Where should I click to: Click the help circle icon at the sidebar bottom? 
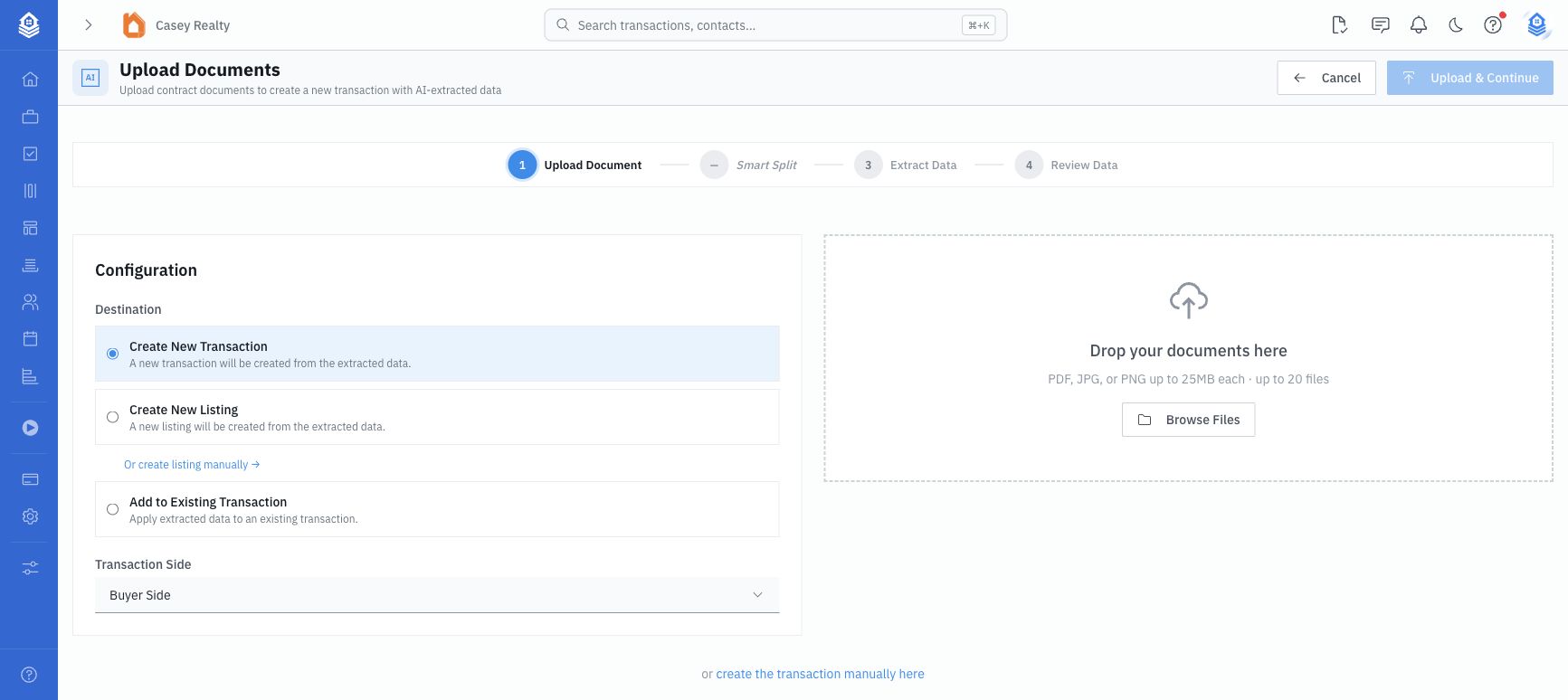pyautogui.click(x=29, y=675)
